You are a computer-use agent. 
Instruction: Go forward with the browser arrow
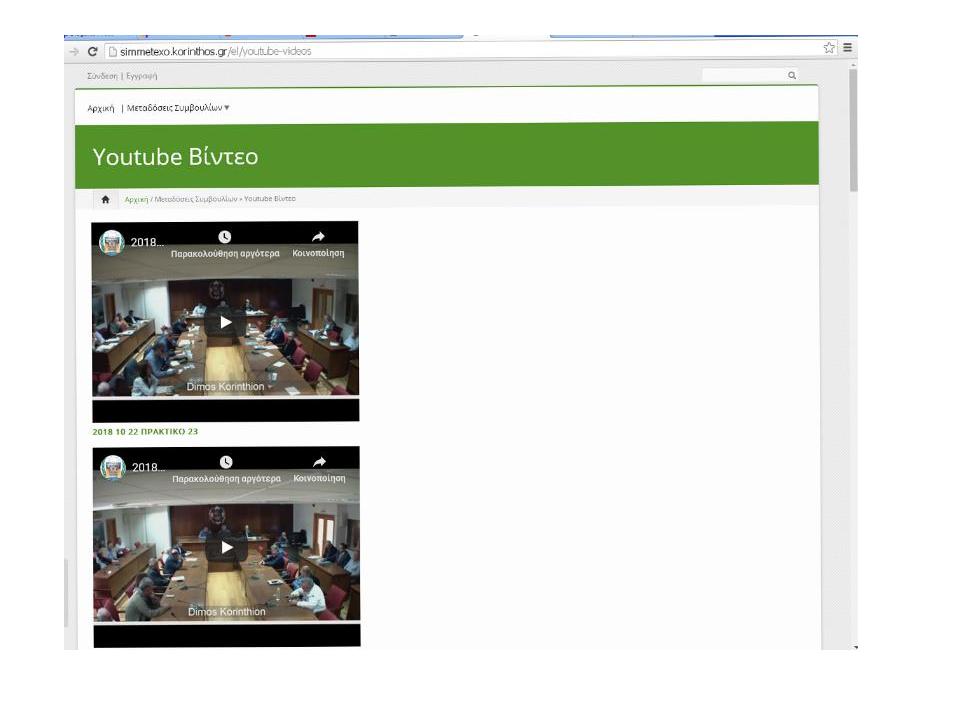coord(74,51)
